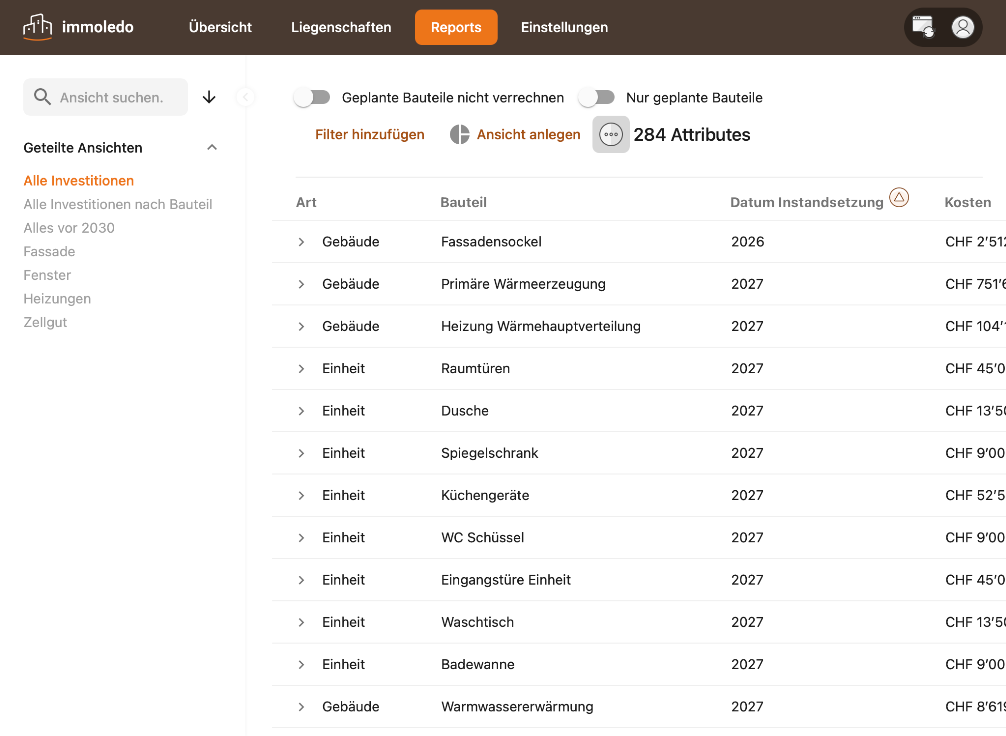Click the Primäre Wärmeerzeugung cell
The height and width of the screenshot is (736, 1006).
click(x=524, y=284)
